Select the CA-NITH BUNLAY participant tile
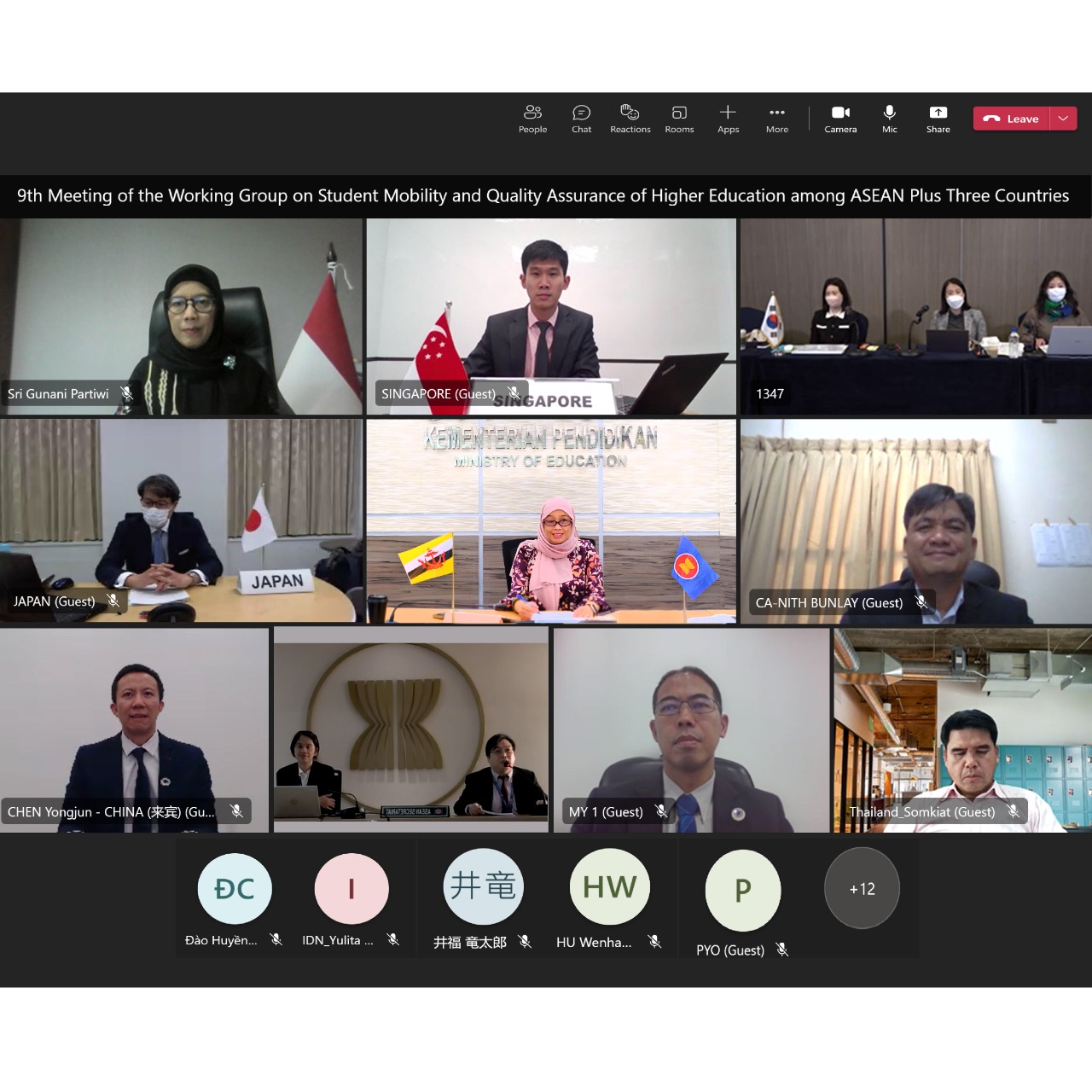1092x1092 pixels. coord(915,520)
